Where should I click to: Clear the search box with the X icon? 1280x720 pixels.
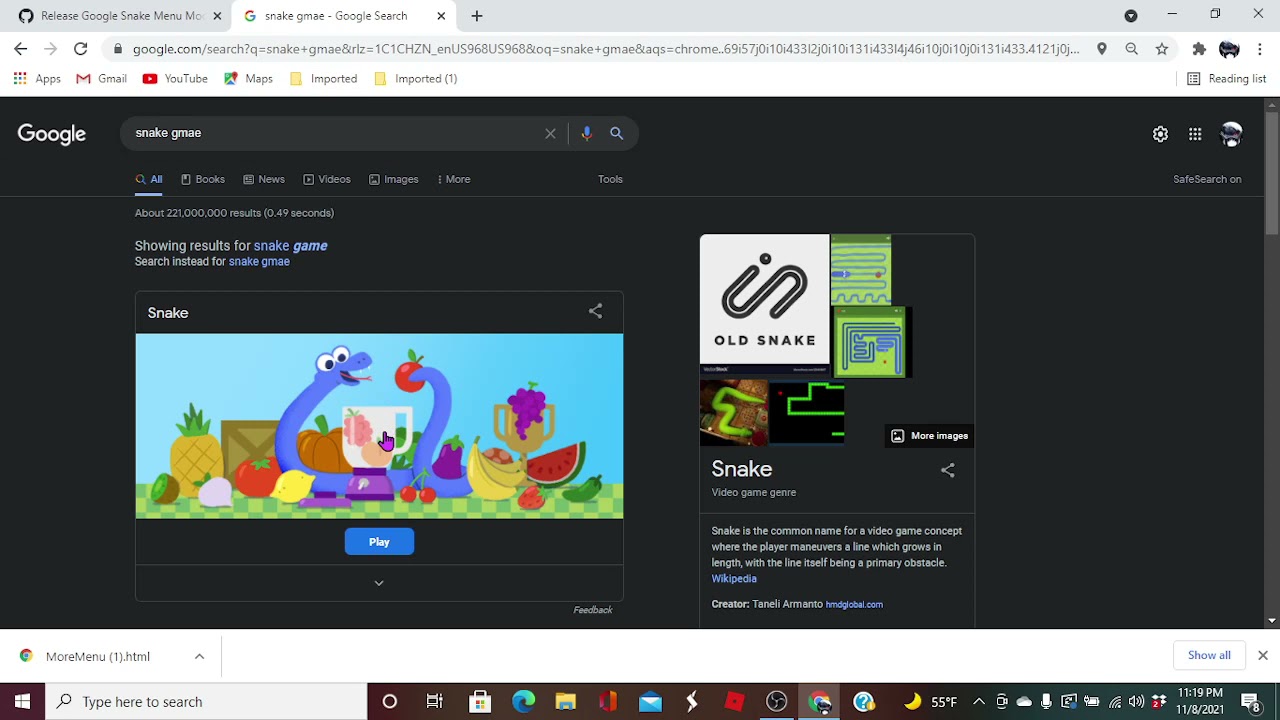click(550, 133)
